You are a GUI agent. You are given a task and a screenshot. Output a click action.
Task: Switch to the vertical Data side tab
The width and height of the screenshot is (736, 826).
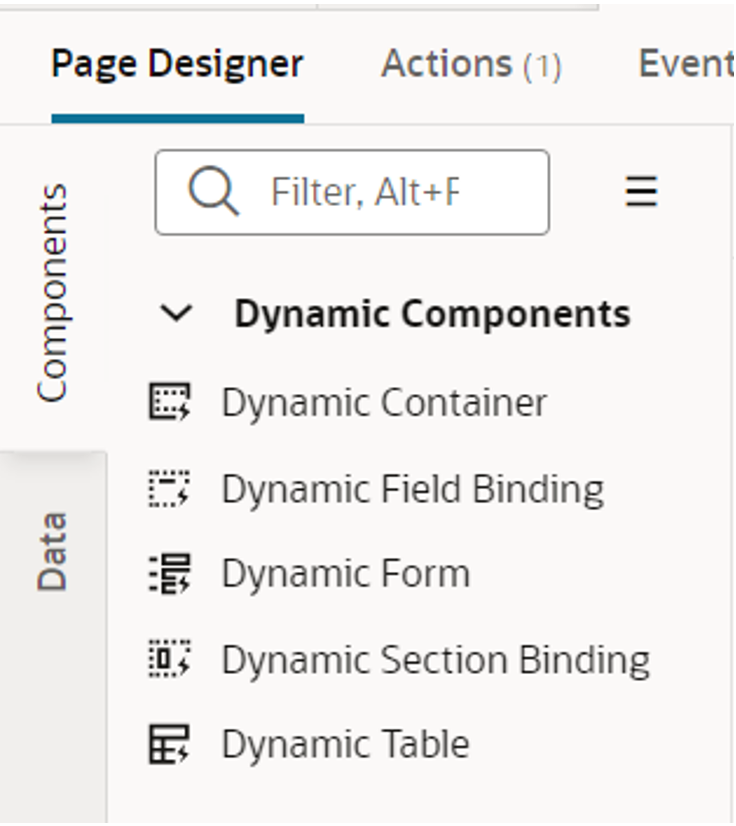coord(52,551)
